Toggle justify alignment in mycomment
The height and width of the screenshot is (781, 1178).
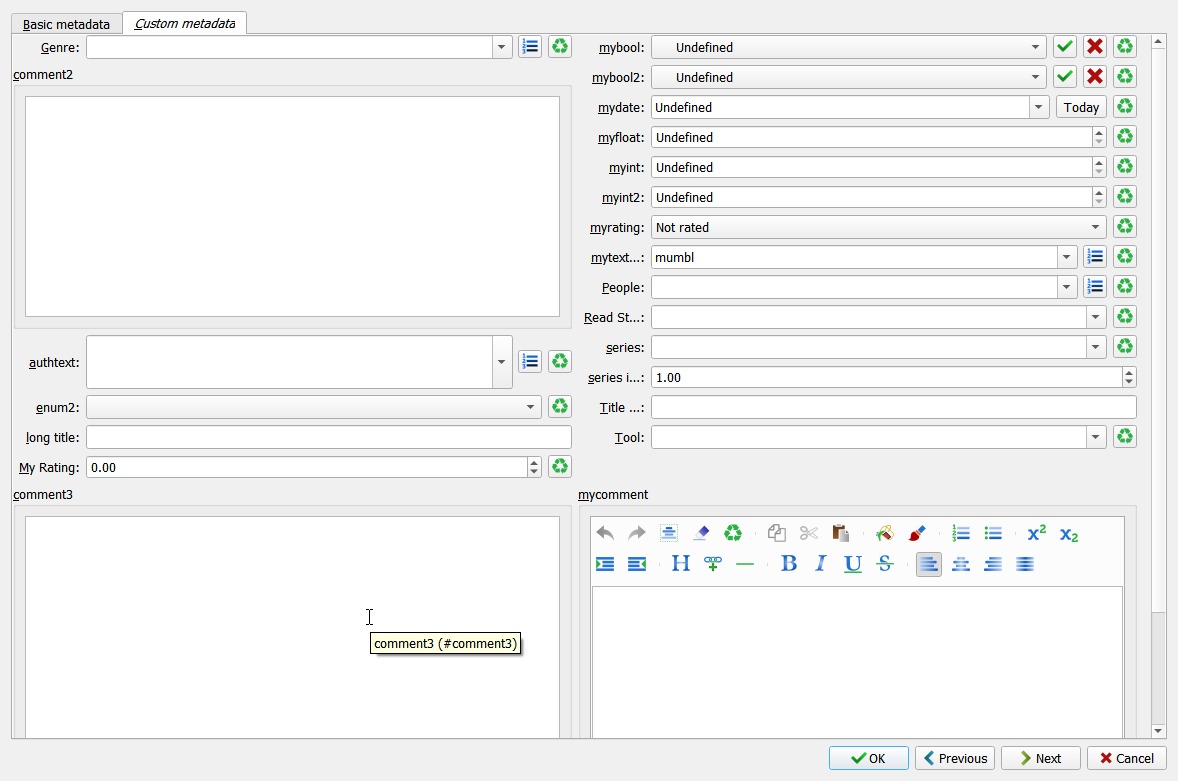click(1025, 564)
